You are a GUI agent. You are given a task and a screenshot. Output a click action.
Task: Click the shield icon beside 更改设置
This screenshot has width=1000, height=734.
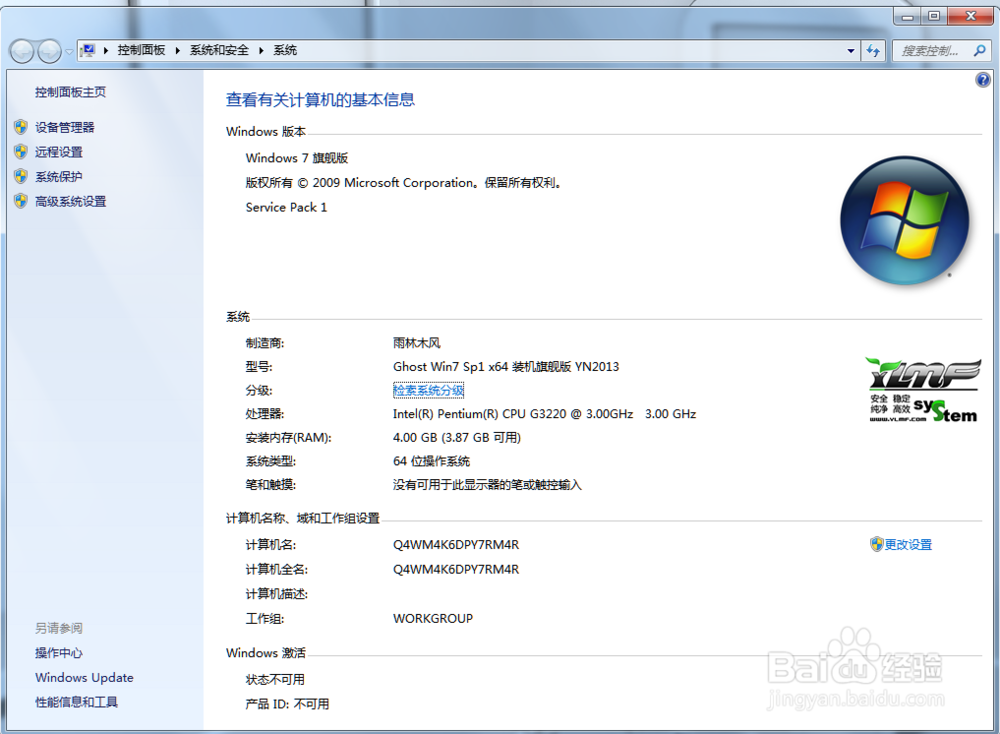(876, 544)
